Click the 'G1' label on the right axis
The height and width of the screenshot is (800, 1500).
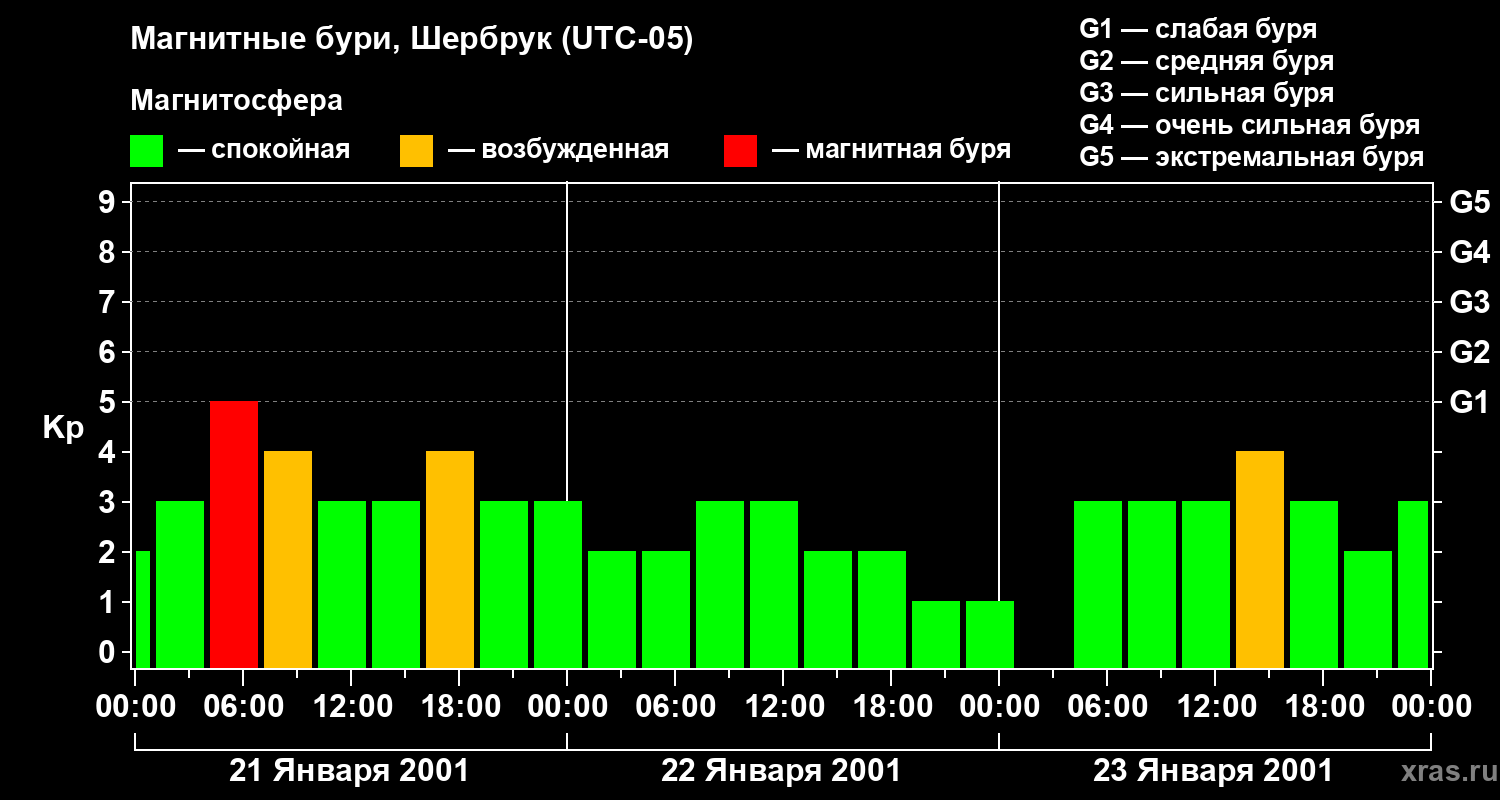pos(1470,402)
